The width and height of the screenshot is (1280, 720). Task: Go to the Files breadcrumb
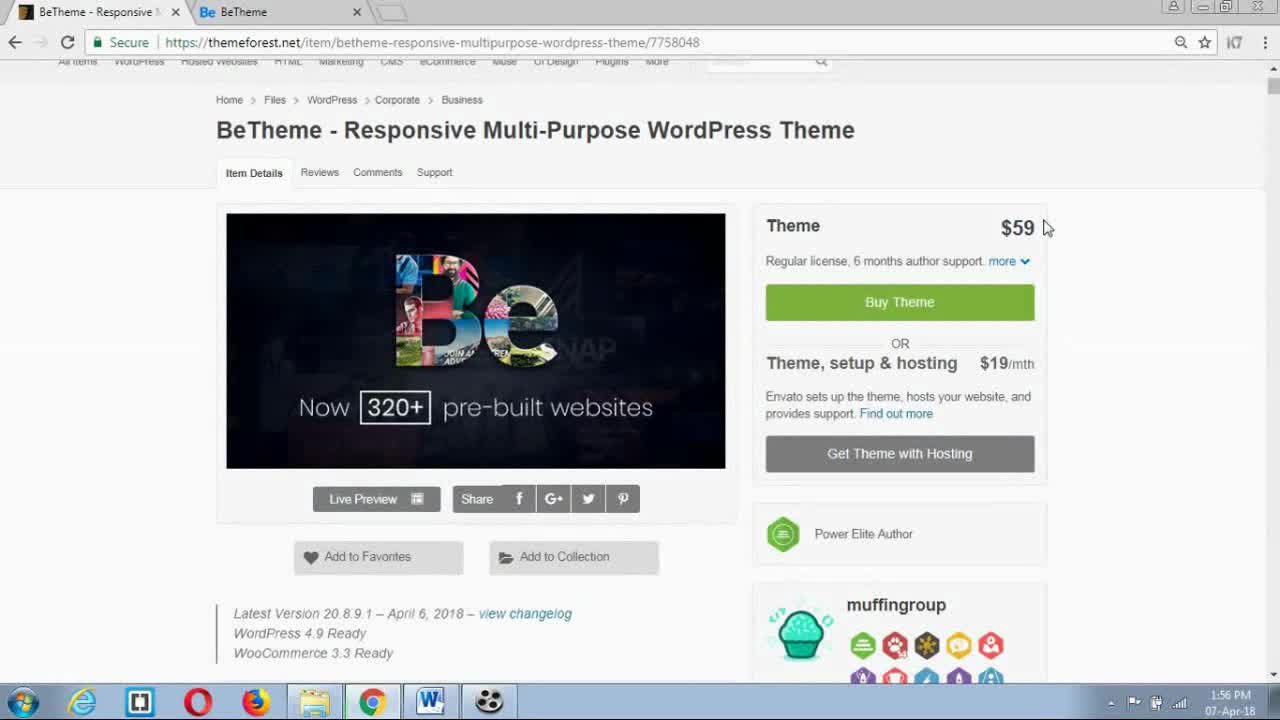pyautogui.click(x=275, y=100)
